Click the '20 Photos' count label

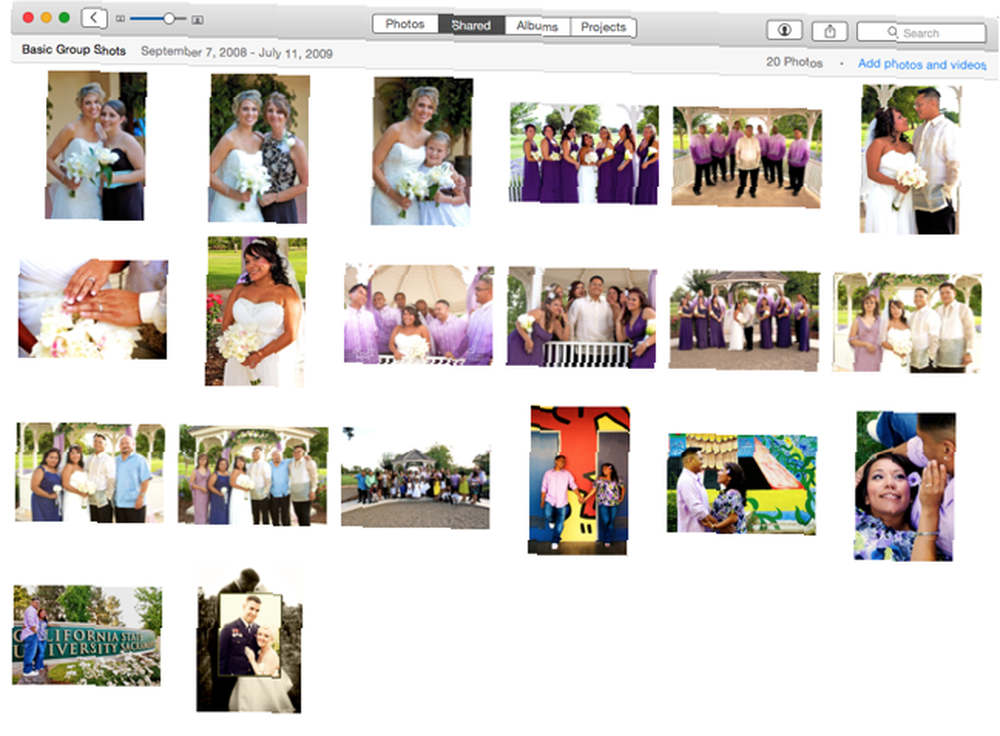click(x=794, y=62)
